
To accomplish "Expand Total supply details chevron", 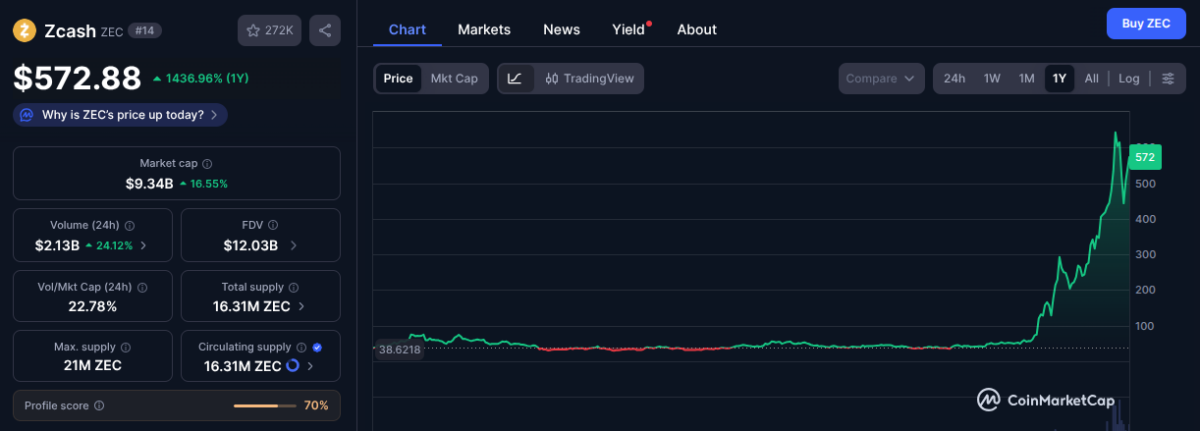I will (x=302, y=306).
